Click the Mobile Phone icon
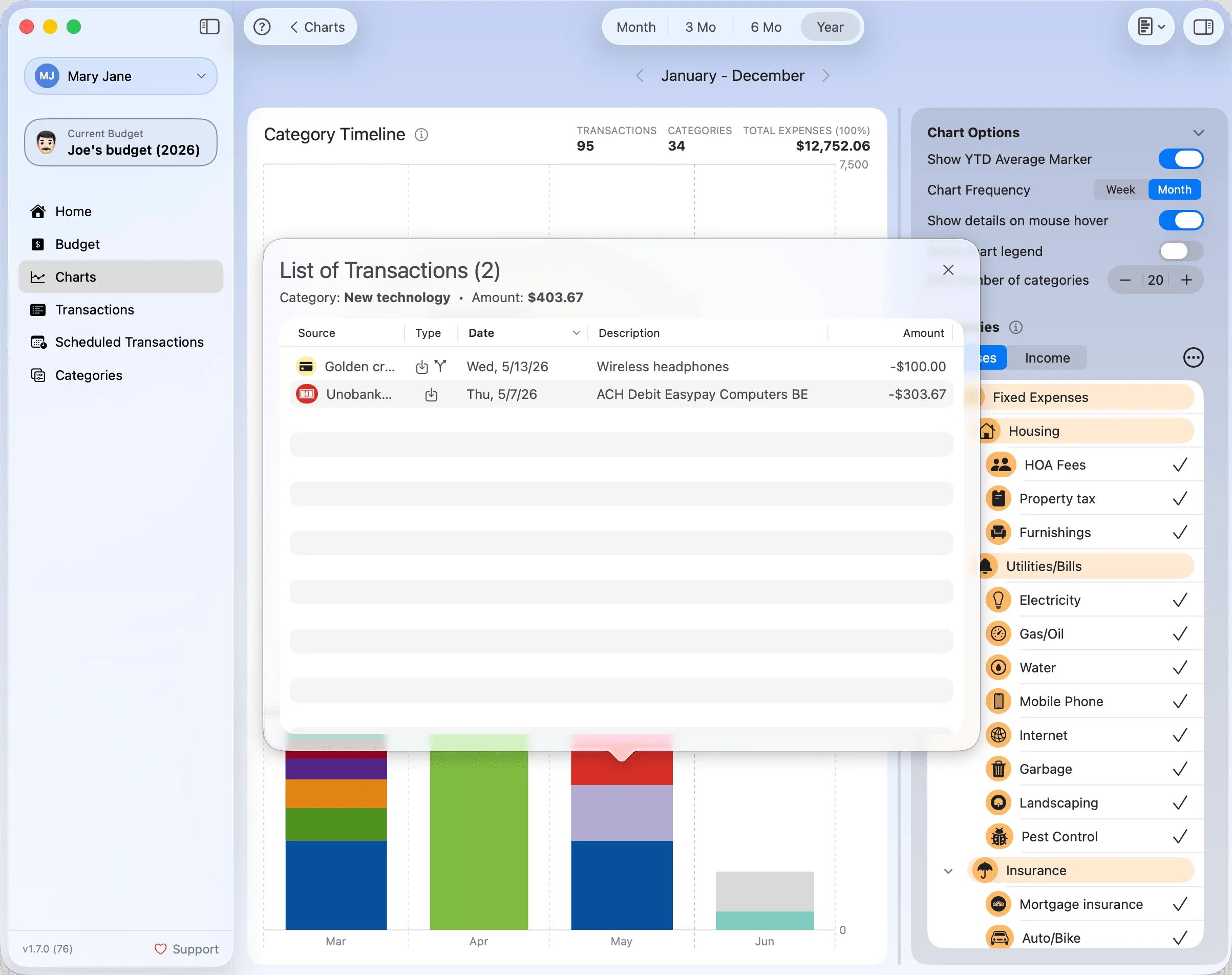Viewport: 1232px width, 975px height. click(x=999, y=701)
